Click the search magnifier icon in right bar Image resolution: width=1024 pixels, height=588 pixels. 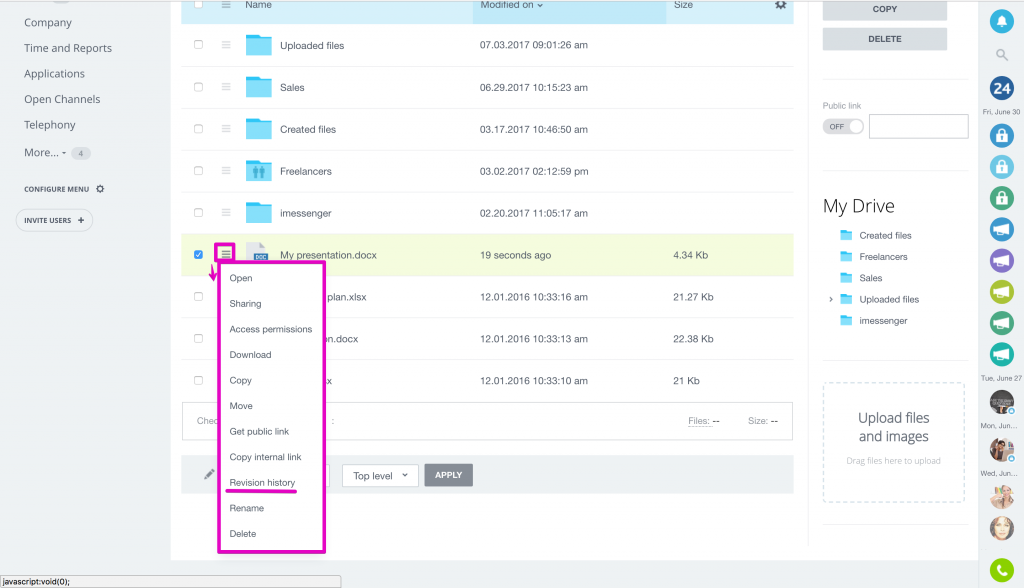1001,55
